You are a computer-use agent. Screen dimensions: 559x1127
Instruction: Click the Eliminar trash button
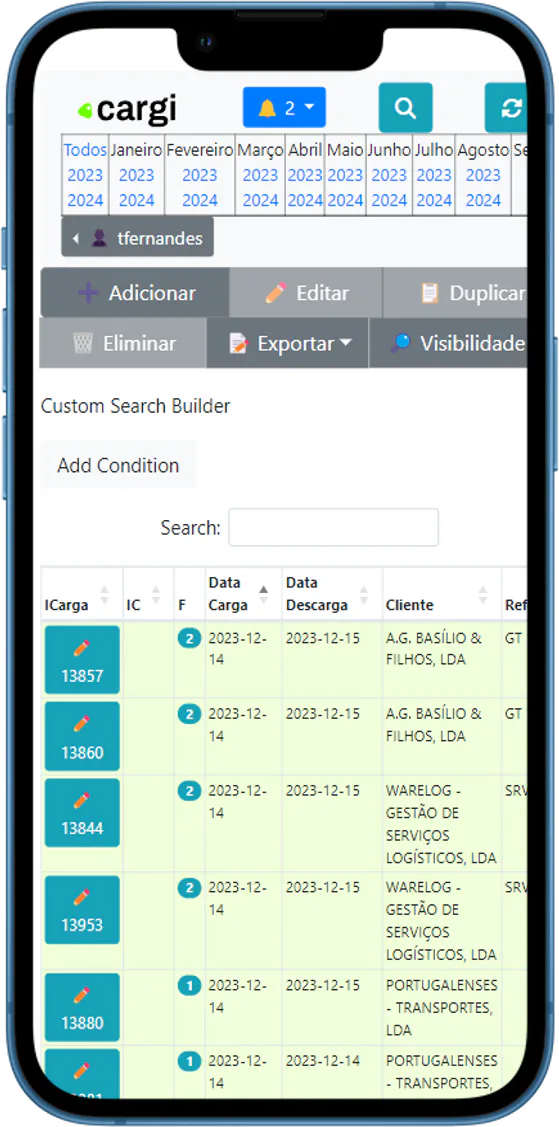(x=124, y=344)
